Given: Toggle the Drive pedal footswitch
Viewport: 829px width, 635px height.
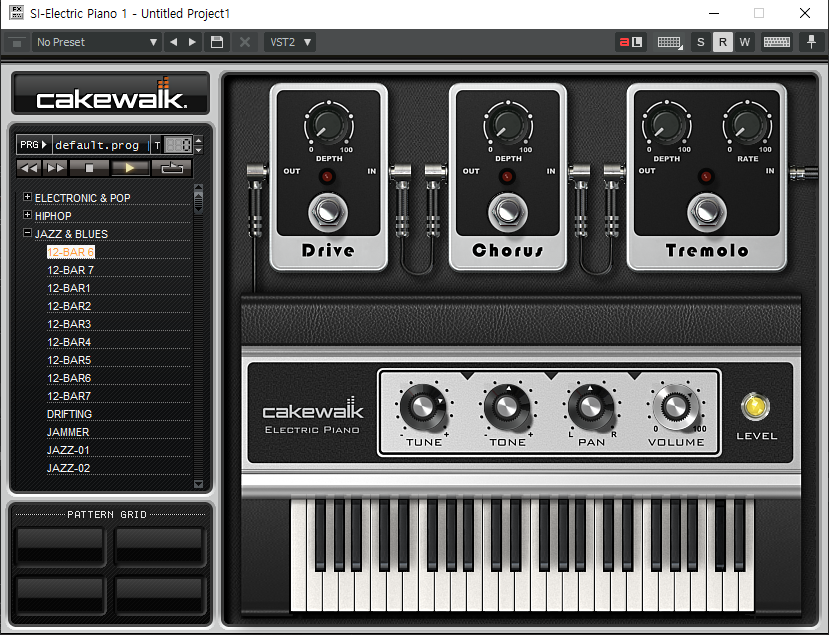Looking at the screenshot, I should pos(328,212).
